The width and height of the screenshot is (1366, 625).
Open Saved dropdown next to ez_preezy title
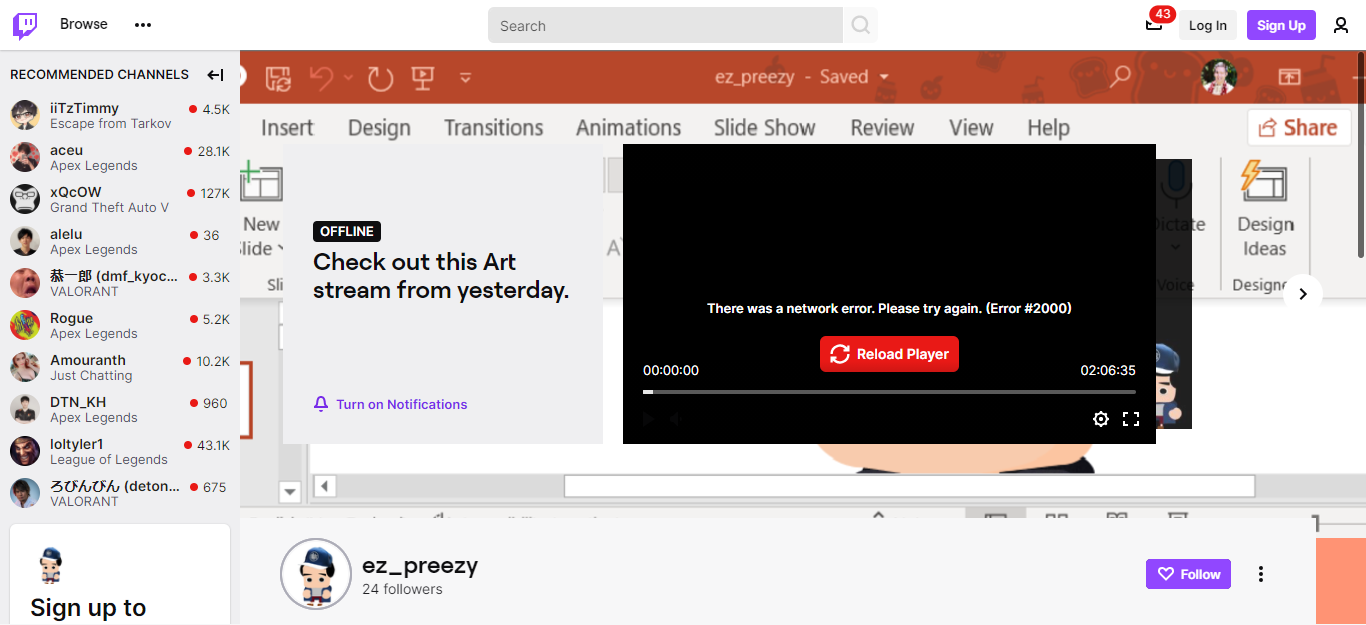coord(884,77)
